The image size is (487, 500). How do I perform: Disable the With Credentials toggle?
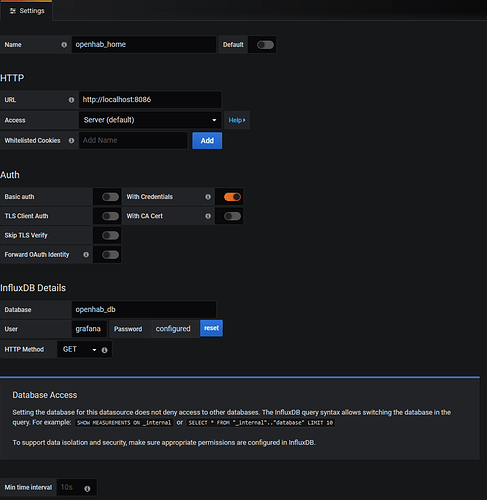click(x=232, y=197)
